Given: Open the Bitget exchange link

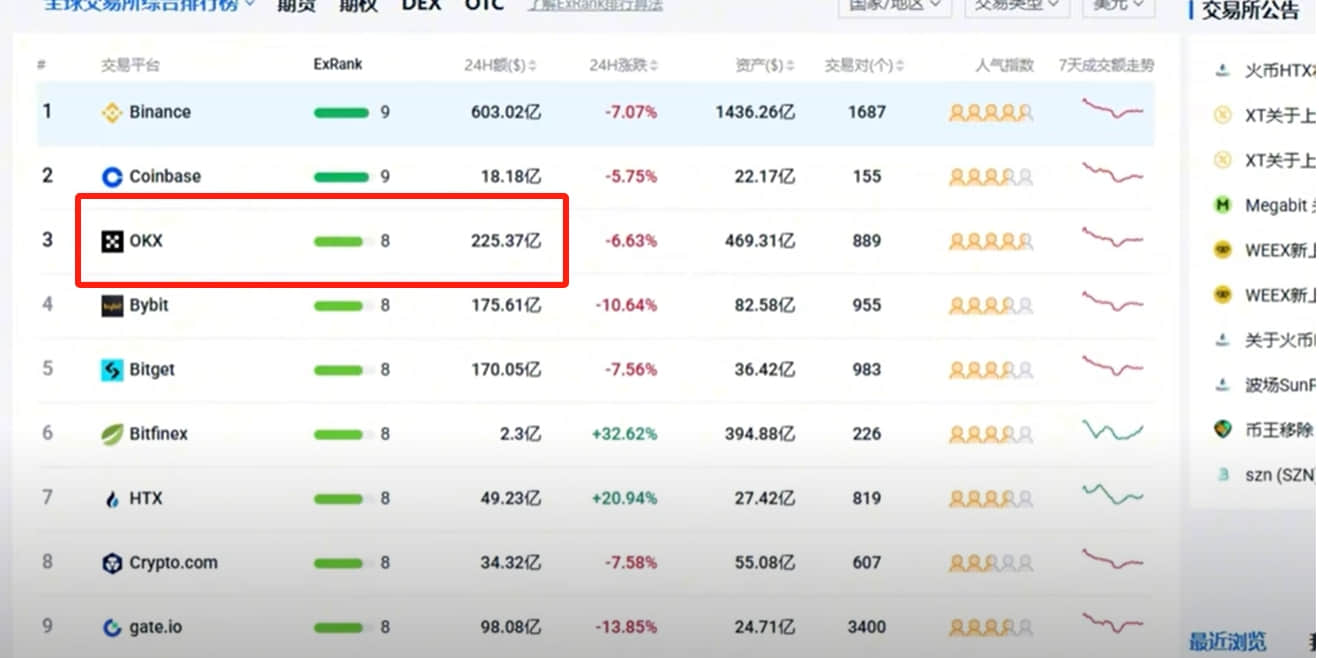Looking at the screenshot, I should coord(152,370).
